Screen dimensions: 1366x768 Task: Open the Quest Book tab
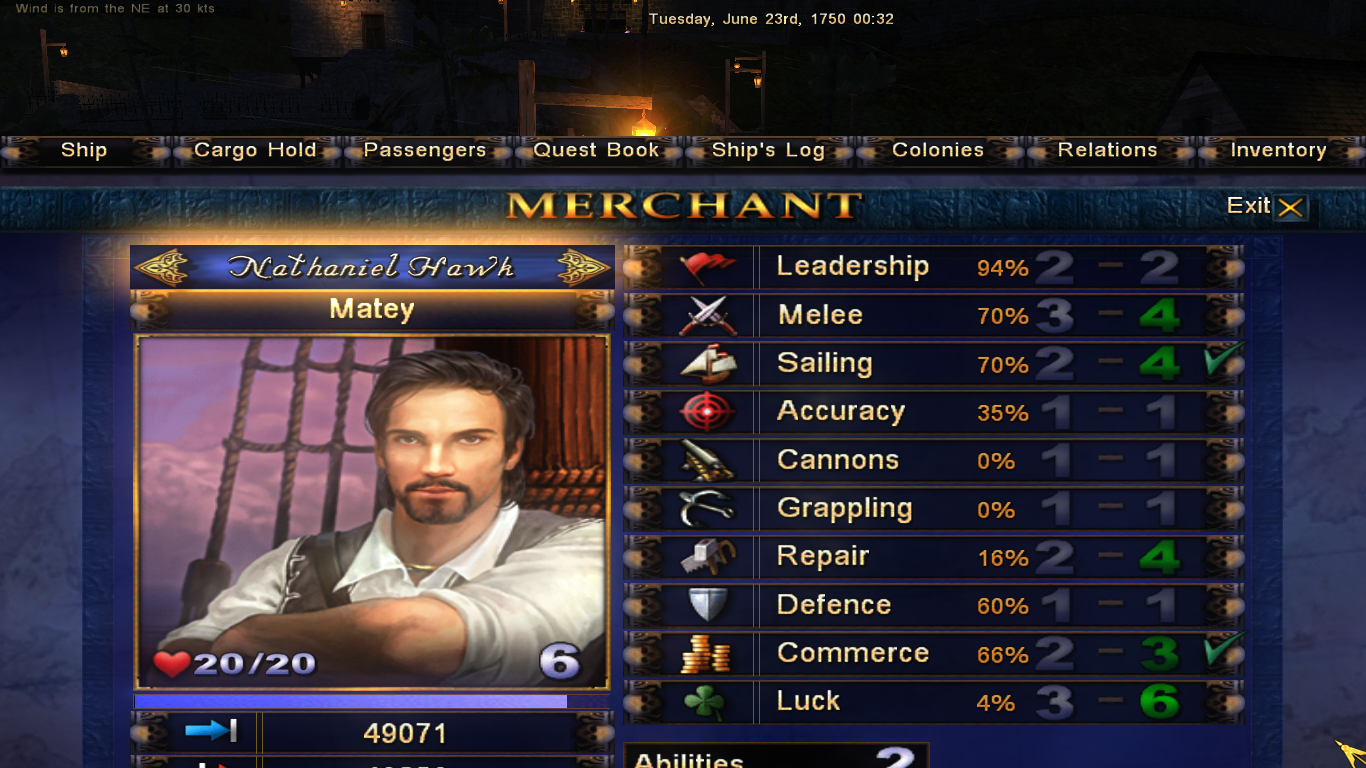tap(597, 151)
